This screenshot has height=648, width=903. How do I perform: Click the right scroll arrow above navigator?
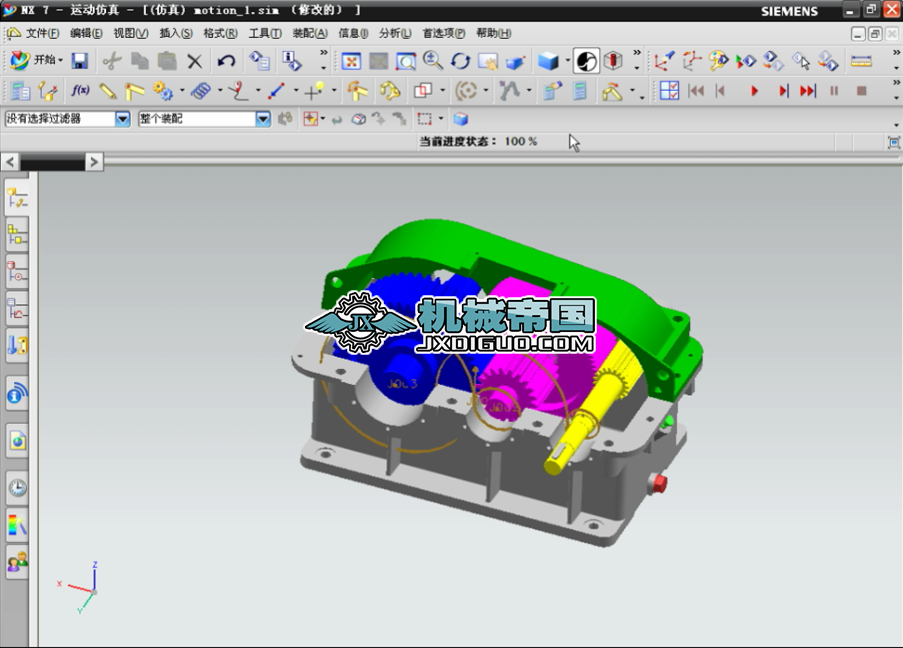click(94, 161)
